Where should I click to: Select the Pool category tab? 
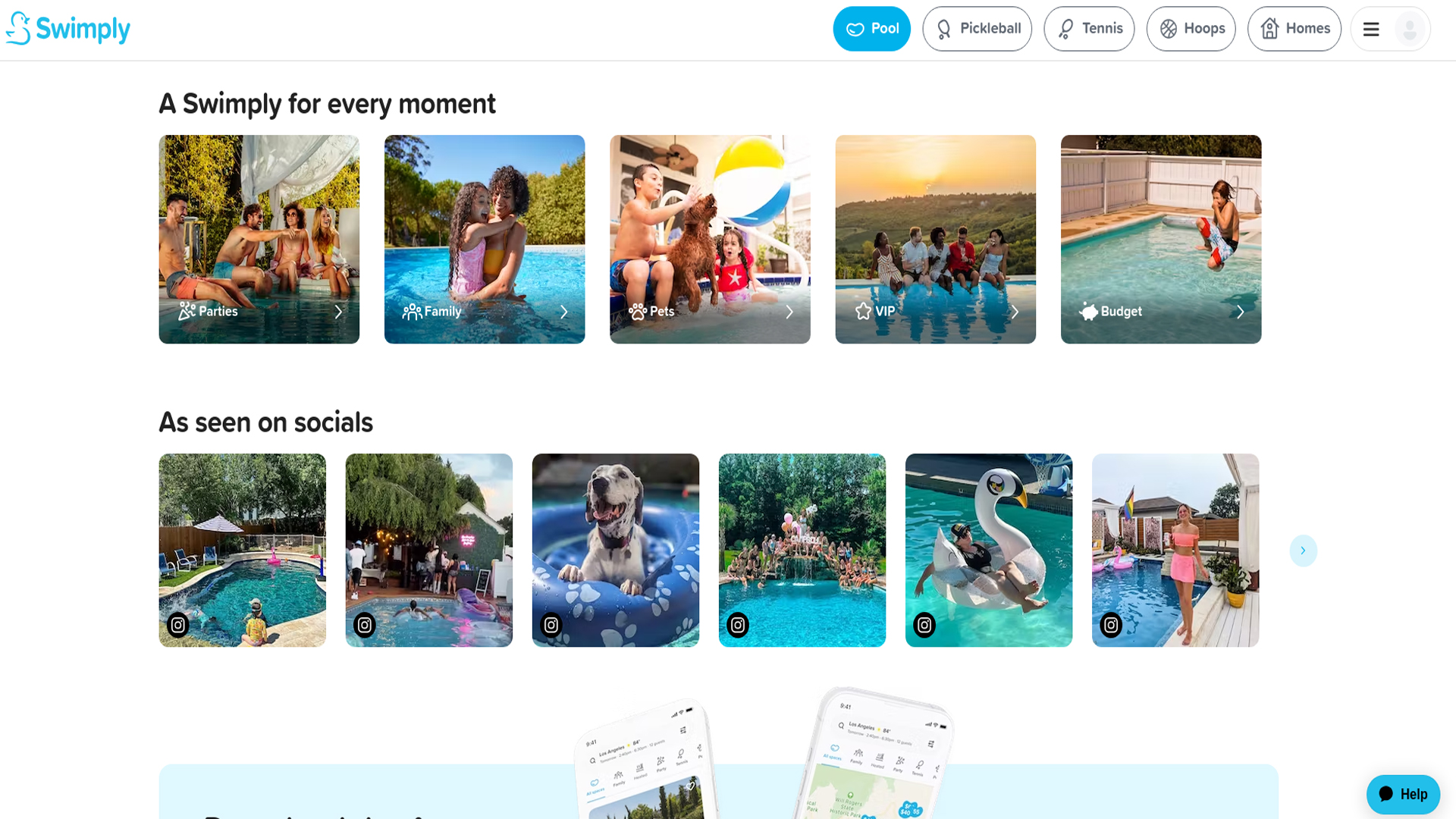871,29
